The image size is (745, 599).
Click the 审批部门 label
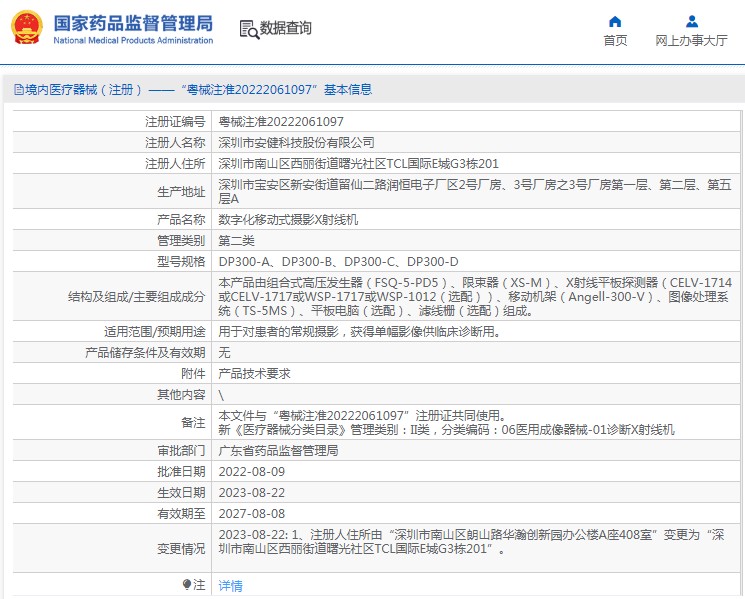tap(181, 450)
